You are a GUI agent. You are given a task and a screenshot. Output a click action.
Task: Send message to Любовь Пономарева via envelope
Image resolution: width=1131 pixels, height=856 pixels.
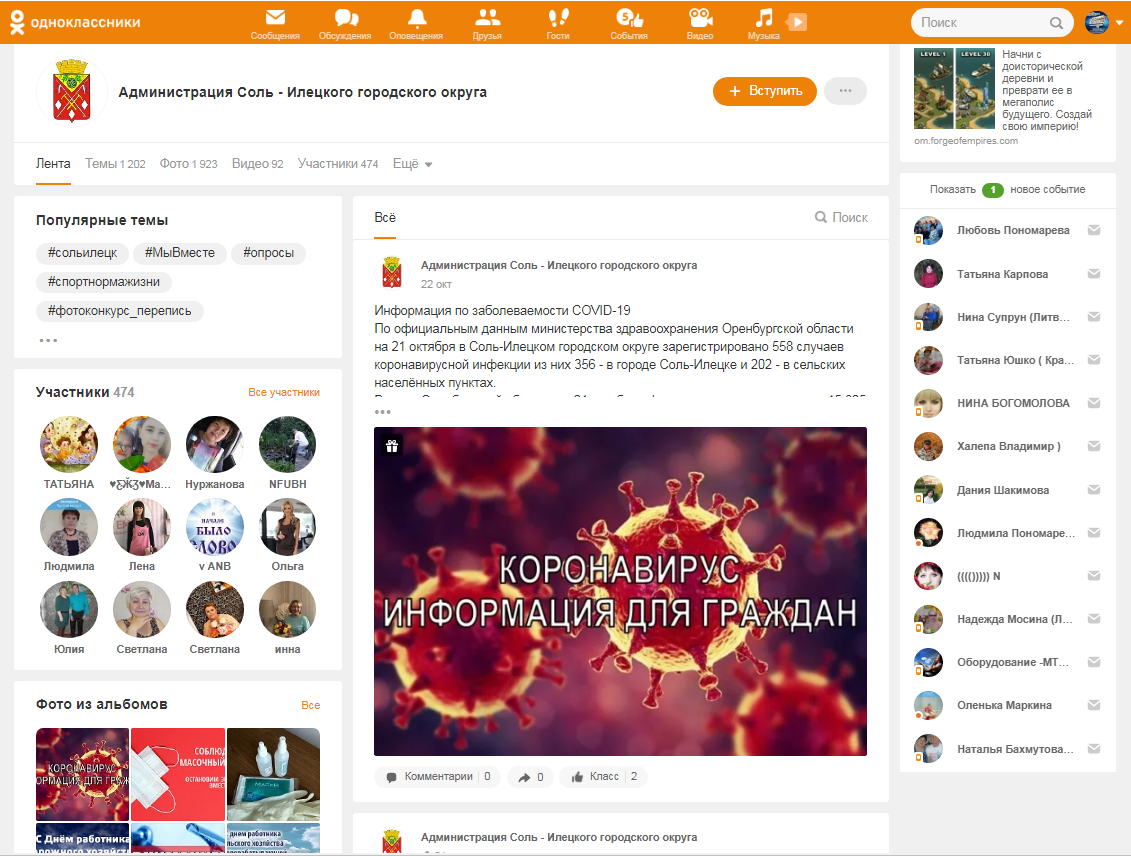1094,230
